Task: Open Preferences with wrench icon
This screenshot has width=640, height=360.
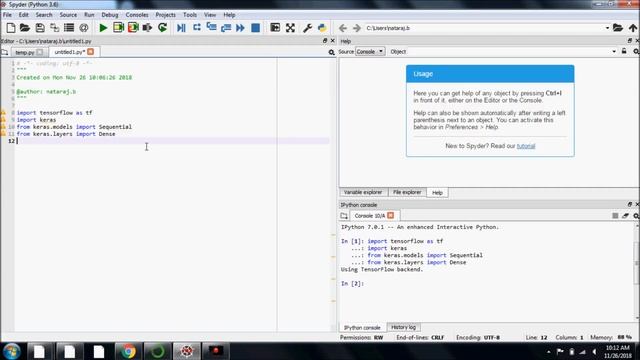Action: click(x=307, y=28)
